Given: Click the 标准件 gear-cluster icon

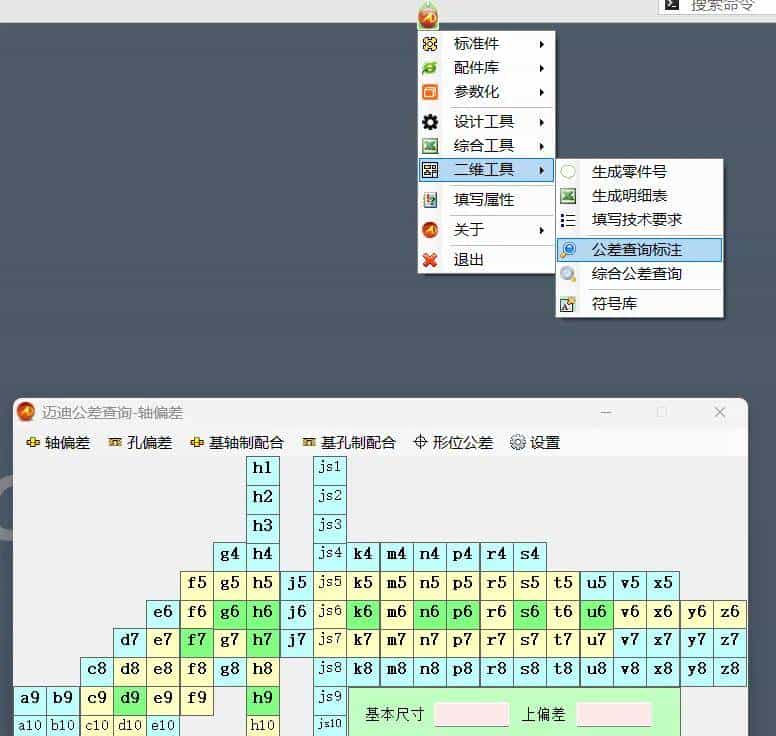Looking at the screenshot, I should coord(430,44).
